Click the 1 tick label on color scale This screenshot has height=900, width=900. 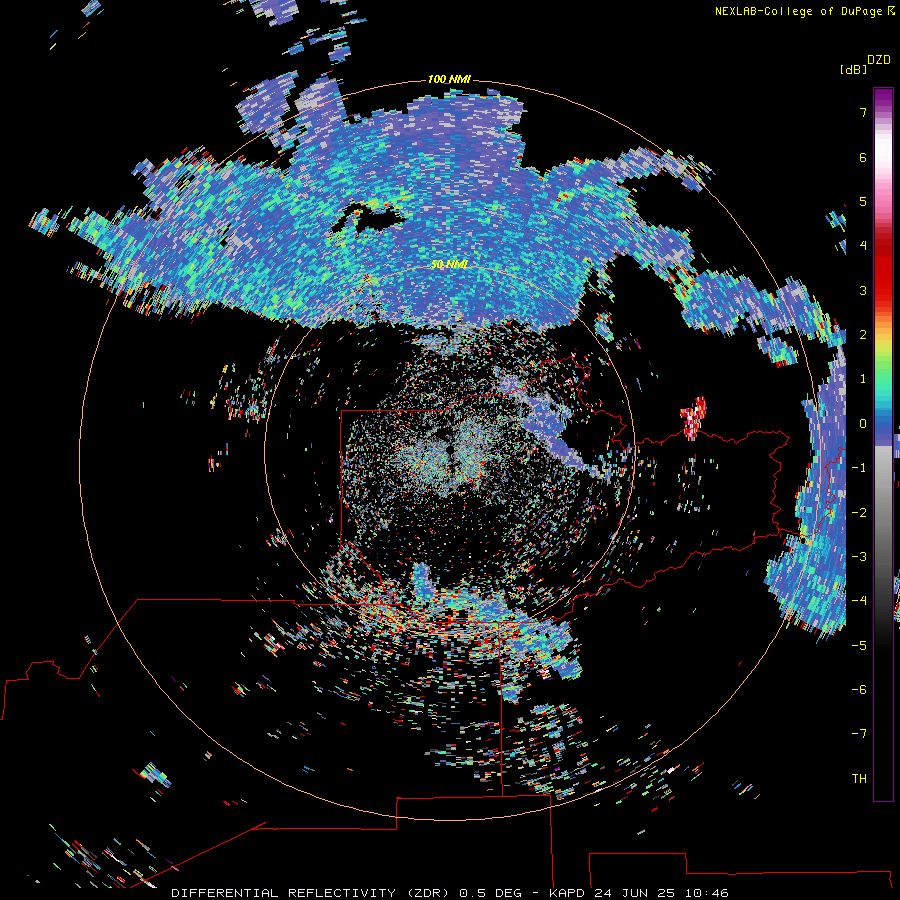863,379
